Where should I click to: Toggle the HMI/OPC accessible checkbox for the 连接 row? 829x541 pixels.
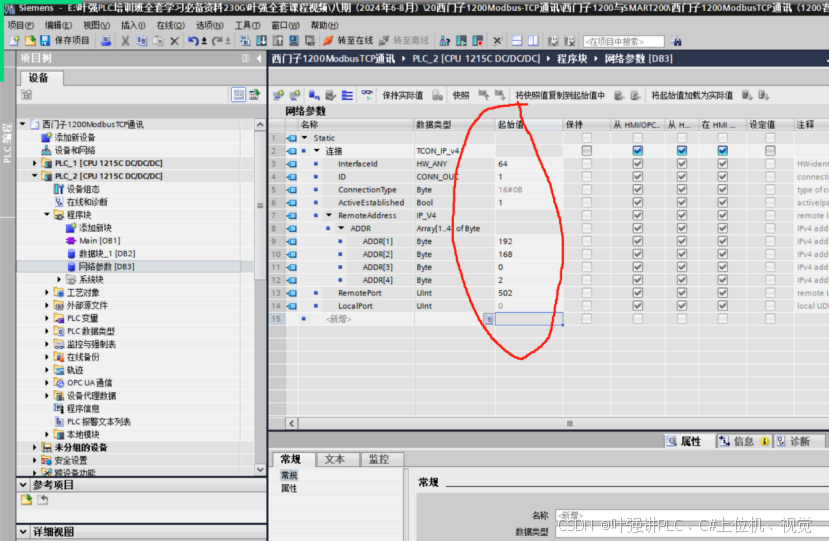coord(638,151)
